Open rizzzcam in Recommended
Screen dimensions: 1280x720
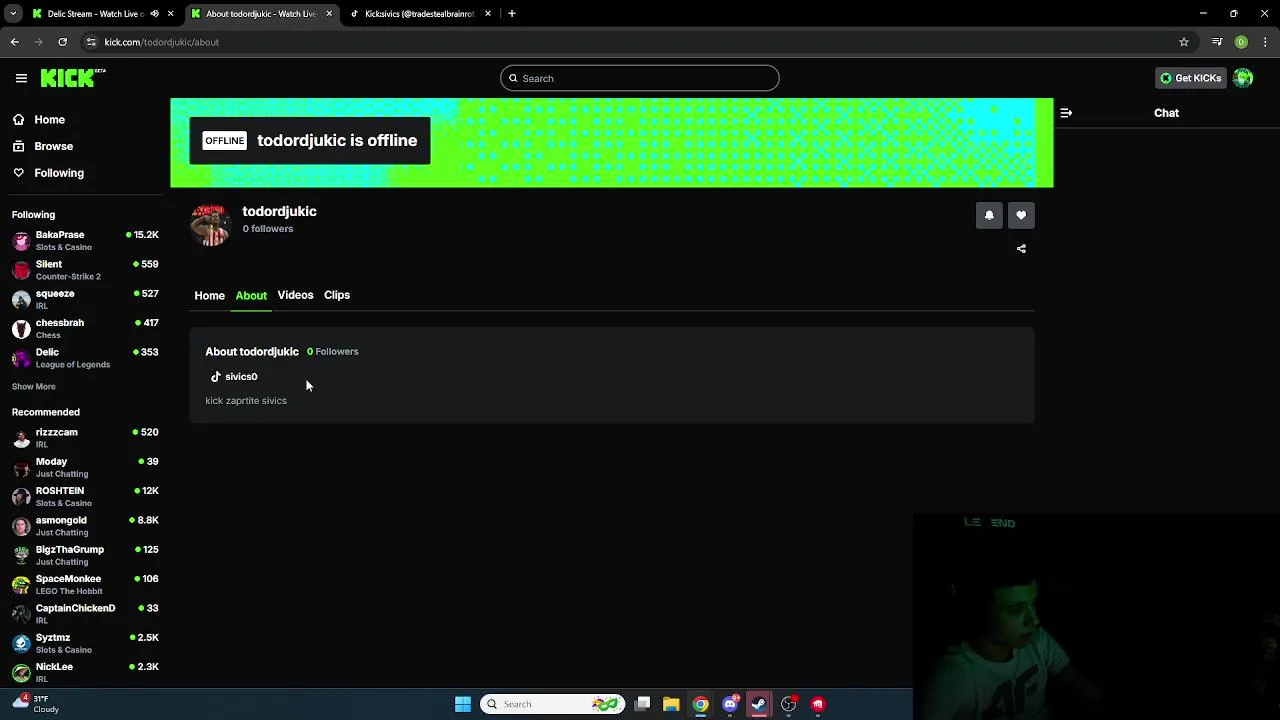[85, 438]
